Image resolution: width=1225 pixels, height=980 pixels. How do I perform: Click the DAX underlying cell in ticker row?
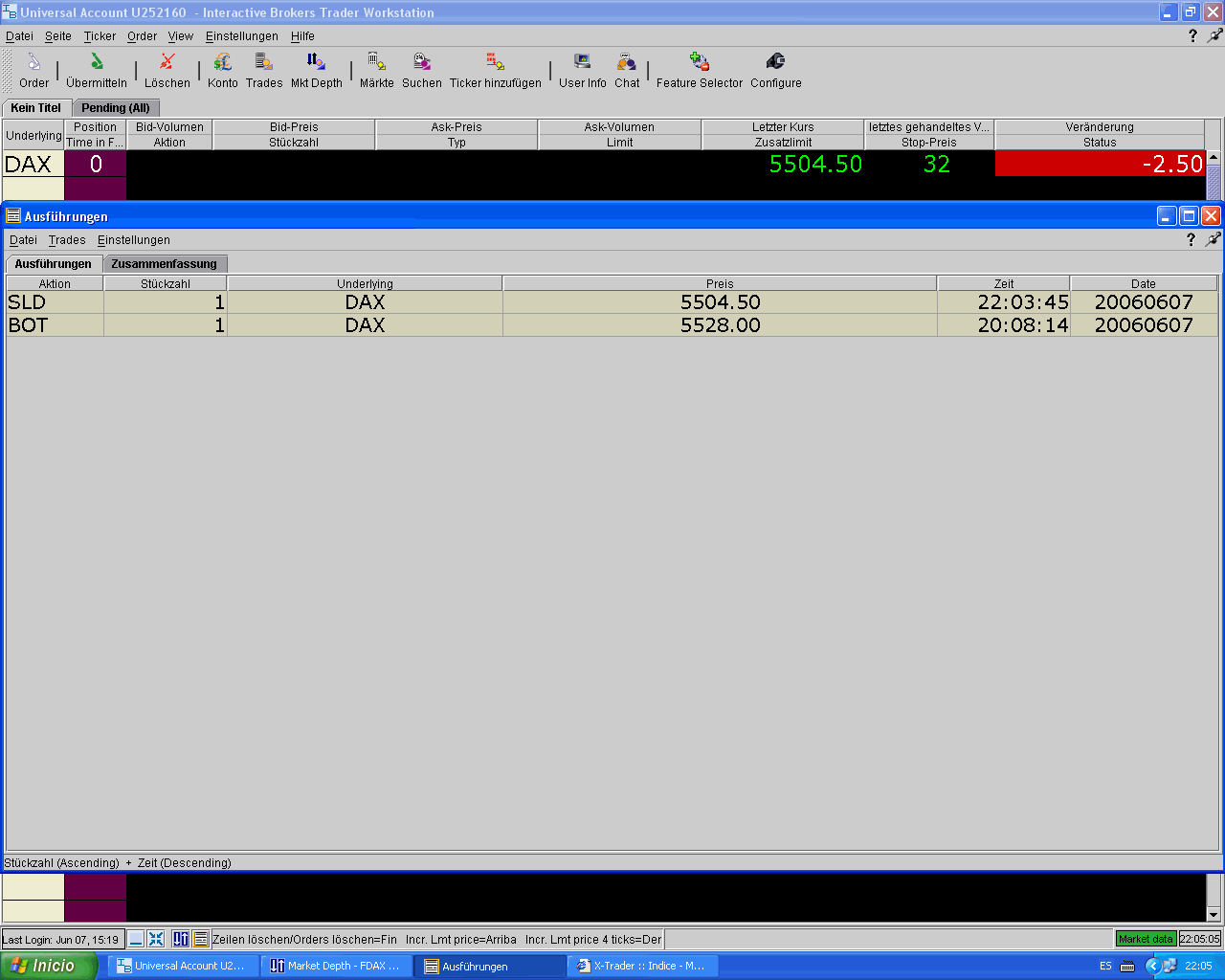tap(33, 164)
